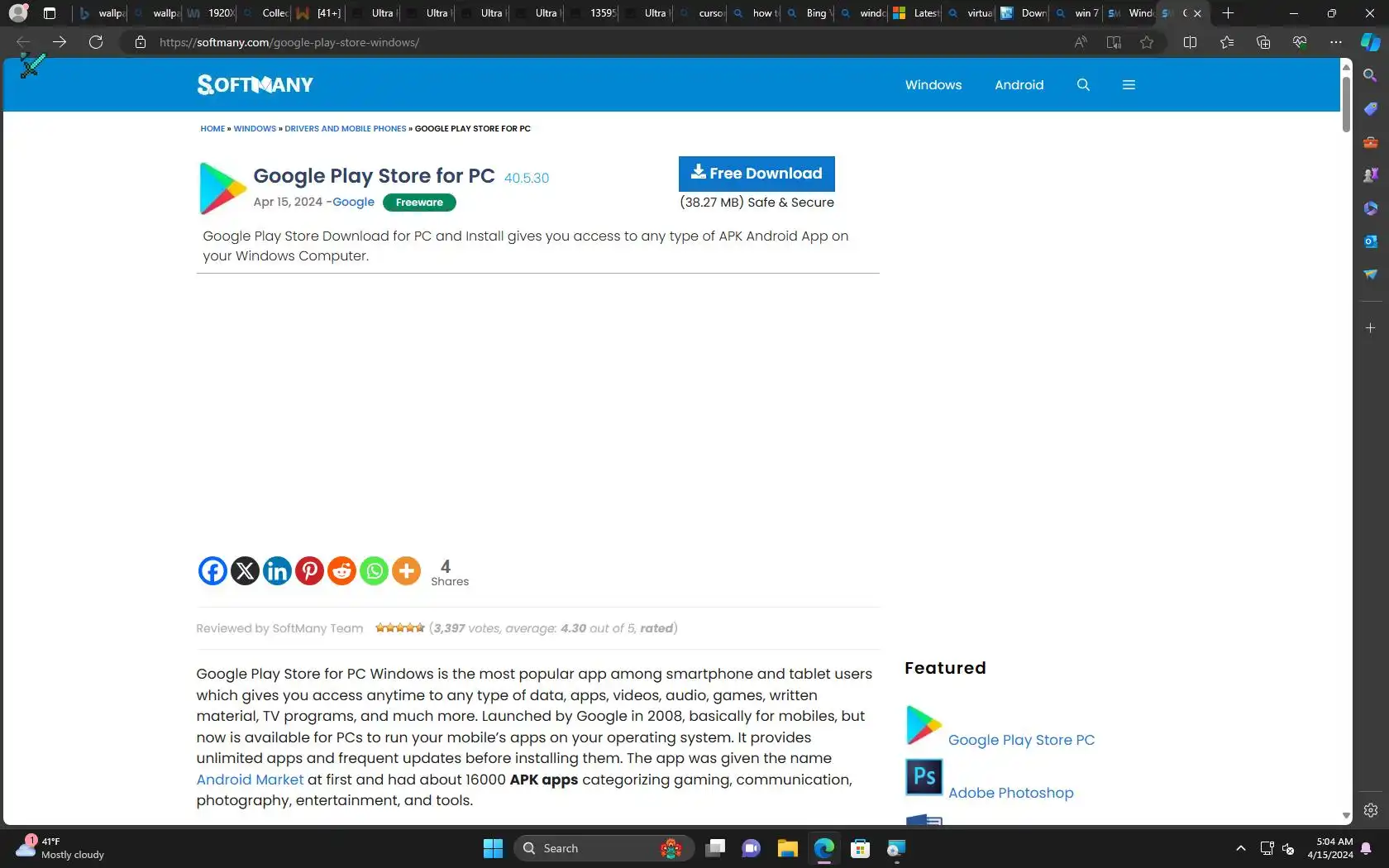Open File Explorer from the taskbar
1389x868 pixels.
787,848
